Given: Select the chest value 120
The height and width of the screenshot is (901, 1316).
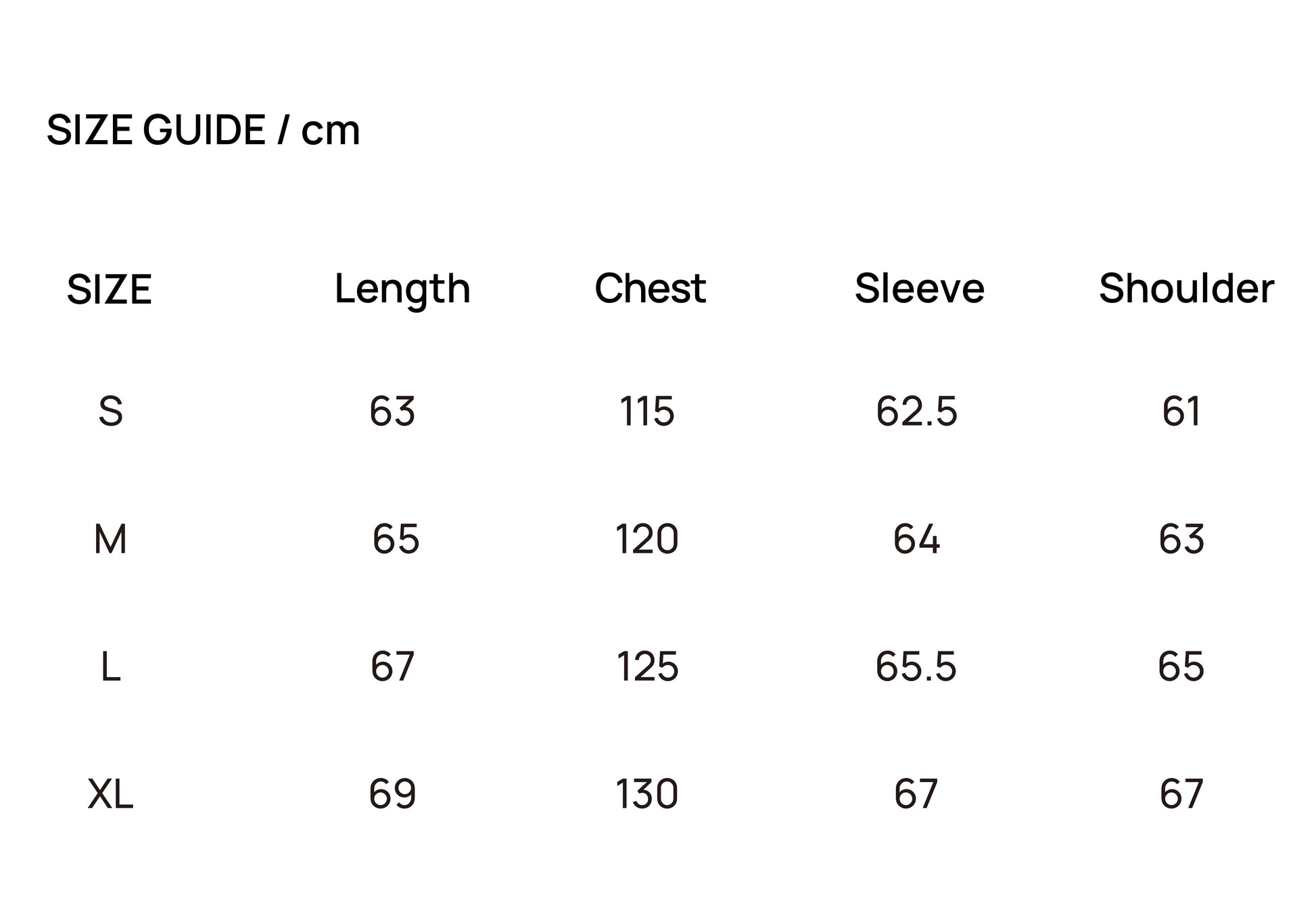Looking at the screenshot, I should click(647, 540).
